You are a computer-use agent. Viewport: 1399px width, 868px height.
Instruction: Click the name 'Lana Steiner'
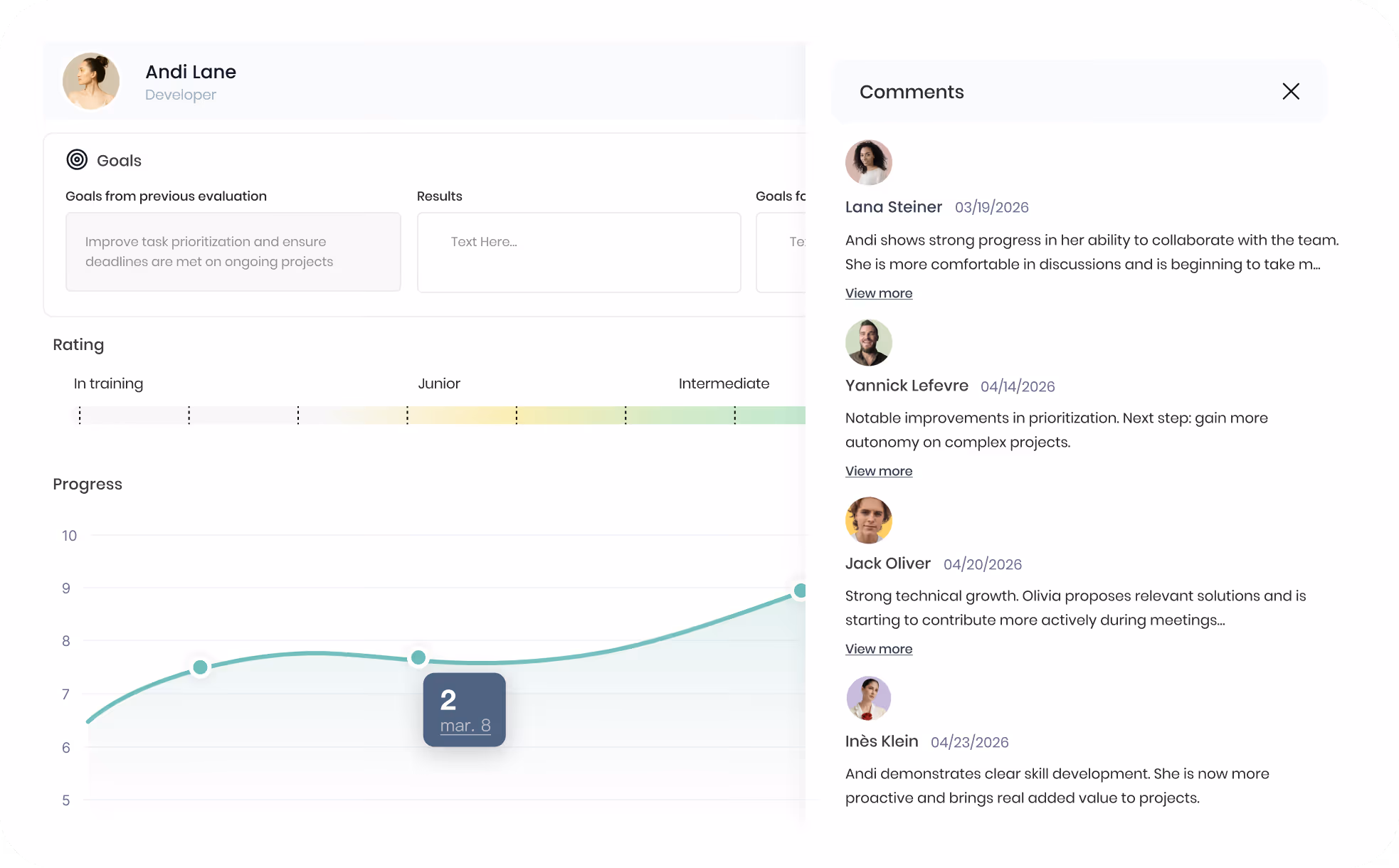[894, 207]
